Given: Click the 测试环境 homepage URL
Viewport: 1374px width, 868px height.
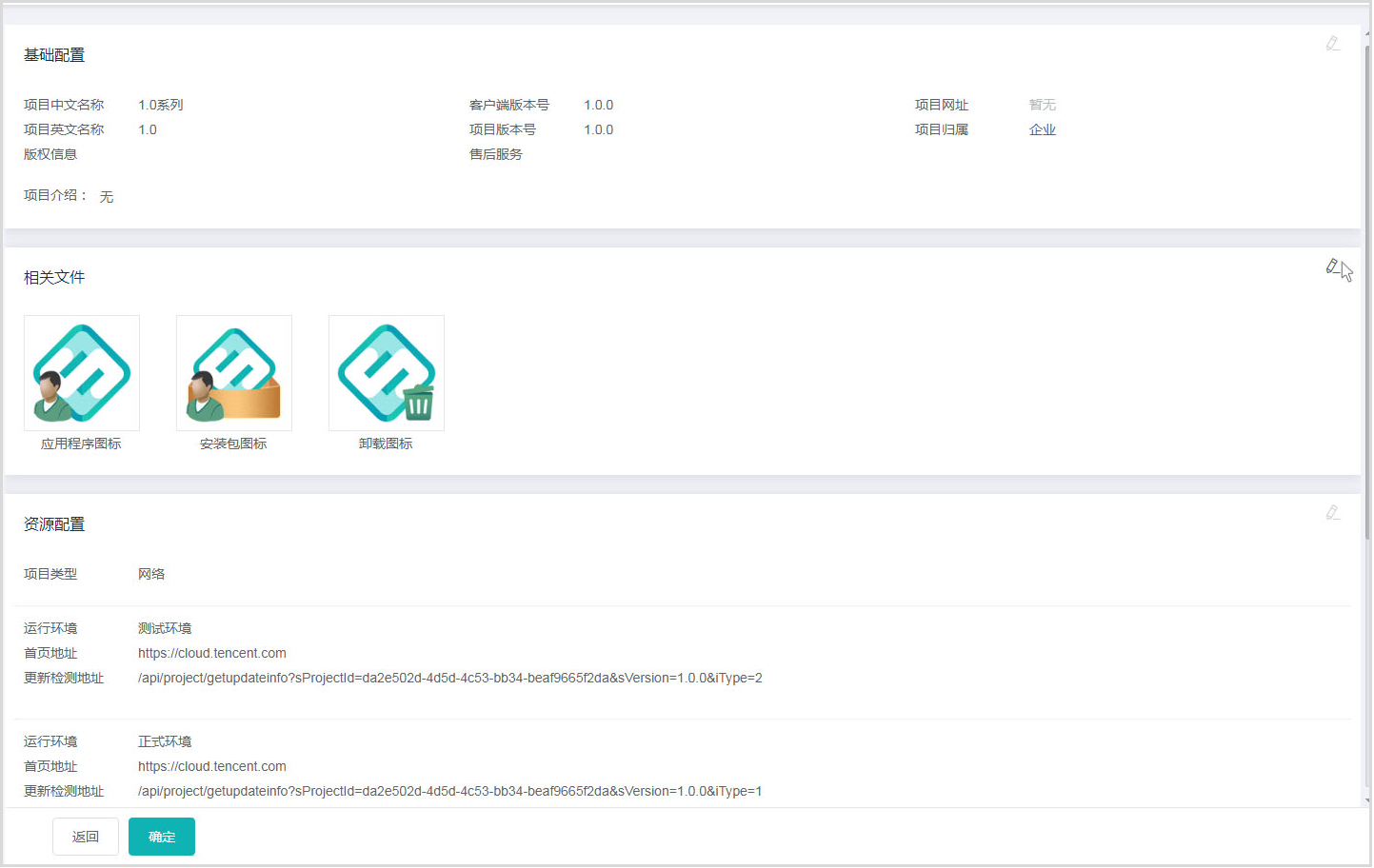Looking at the screenshot, I should pos(211,653).
